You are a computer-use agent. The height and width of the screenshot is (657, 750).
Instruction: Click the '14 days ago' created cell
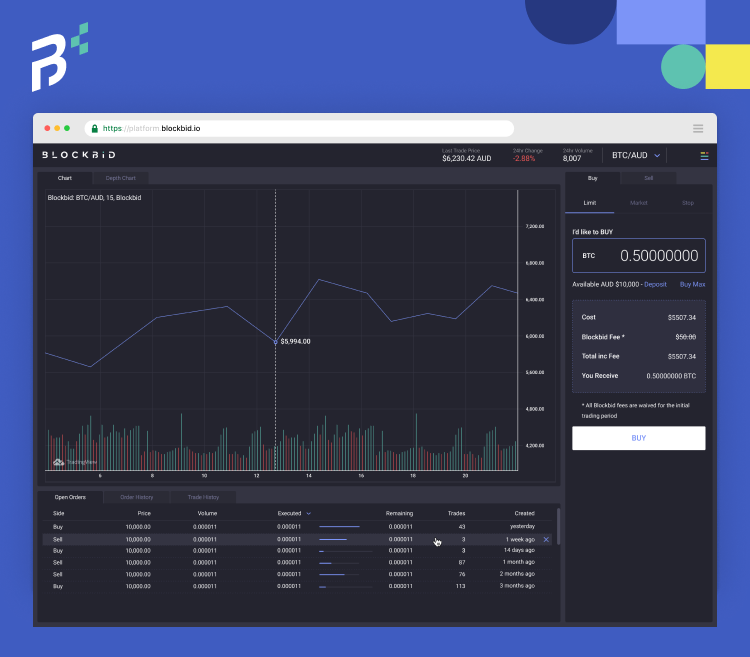click(x=519, y=550)
